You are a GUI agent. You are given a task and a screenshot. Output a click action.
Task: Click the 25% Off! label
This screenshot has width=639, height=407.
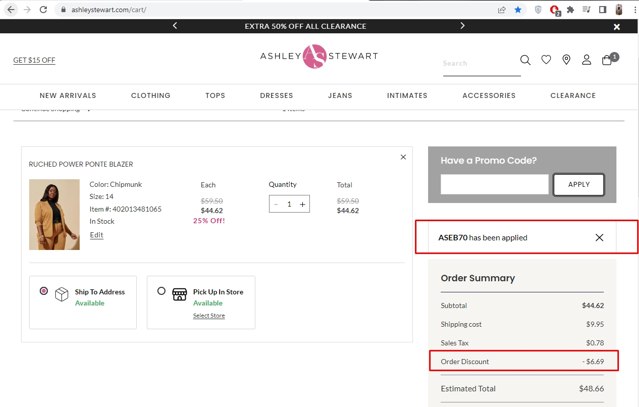(x=209, y=221)
